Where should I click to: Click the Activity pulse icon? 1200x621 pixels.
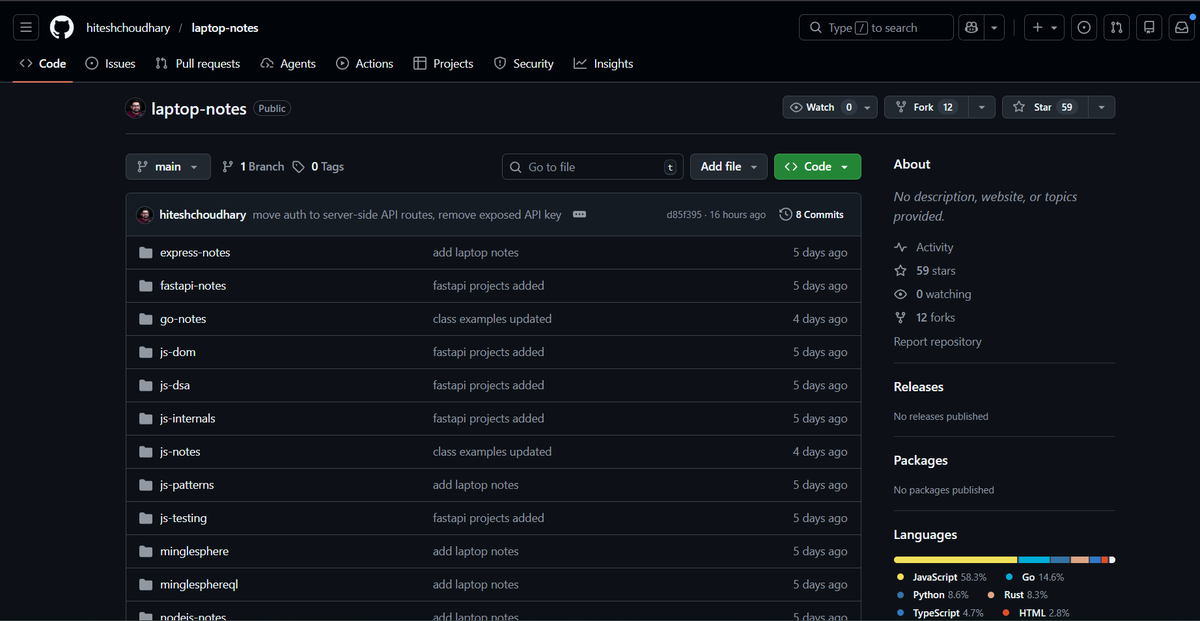pyautogui.click(x=901, y=247)
